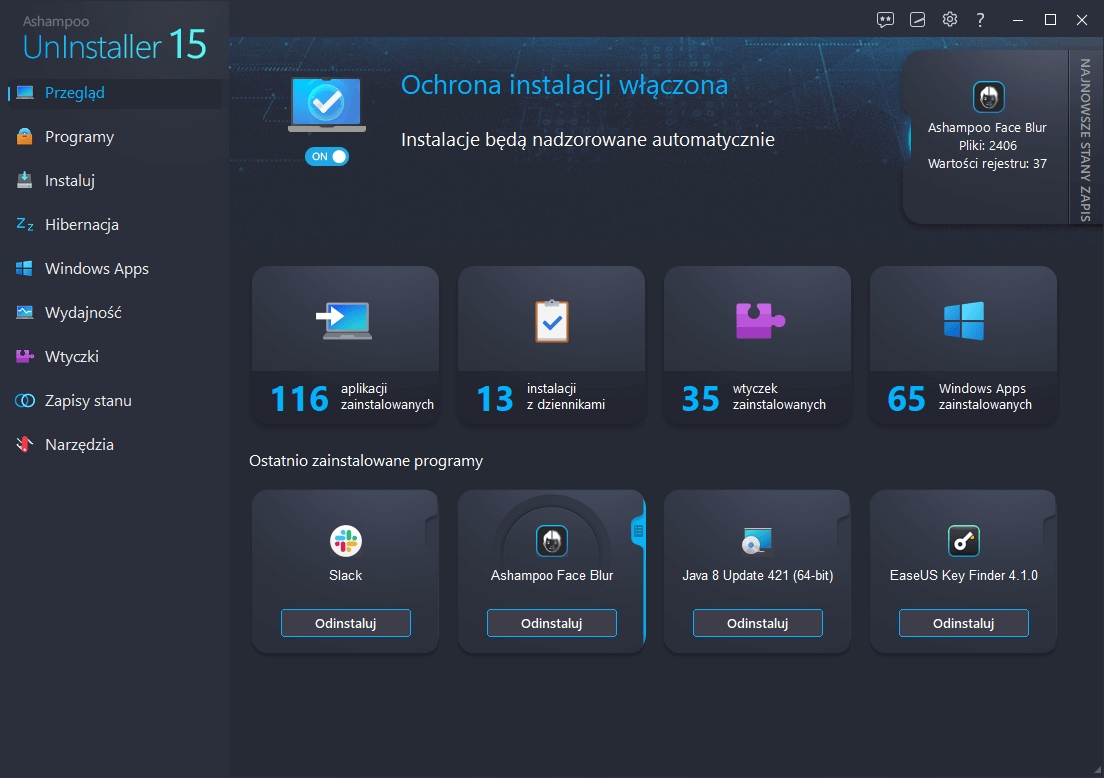Uninstall Java 8 Update 421
This screenshot has width=1104, height=778.
point(758,623)
